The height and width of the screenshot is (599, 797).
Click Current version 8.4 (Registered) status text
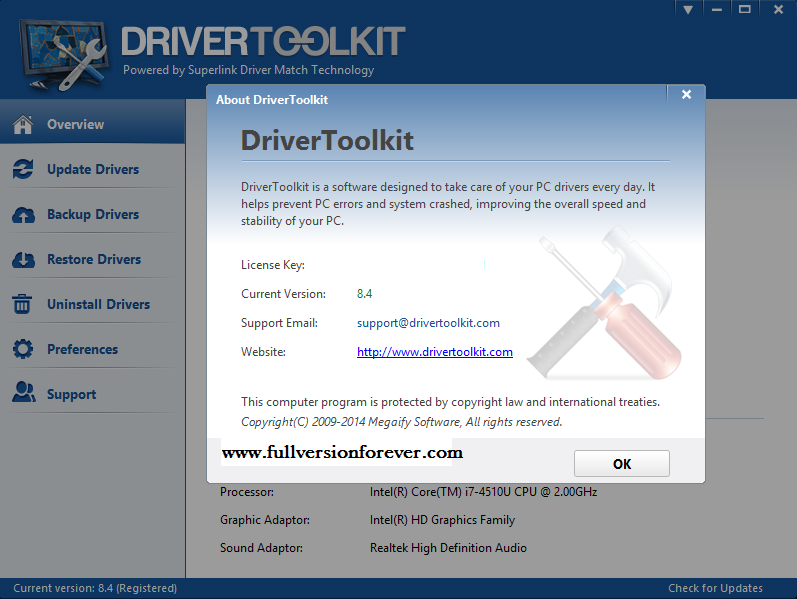[x=95, y=588]
